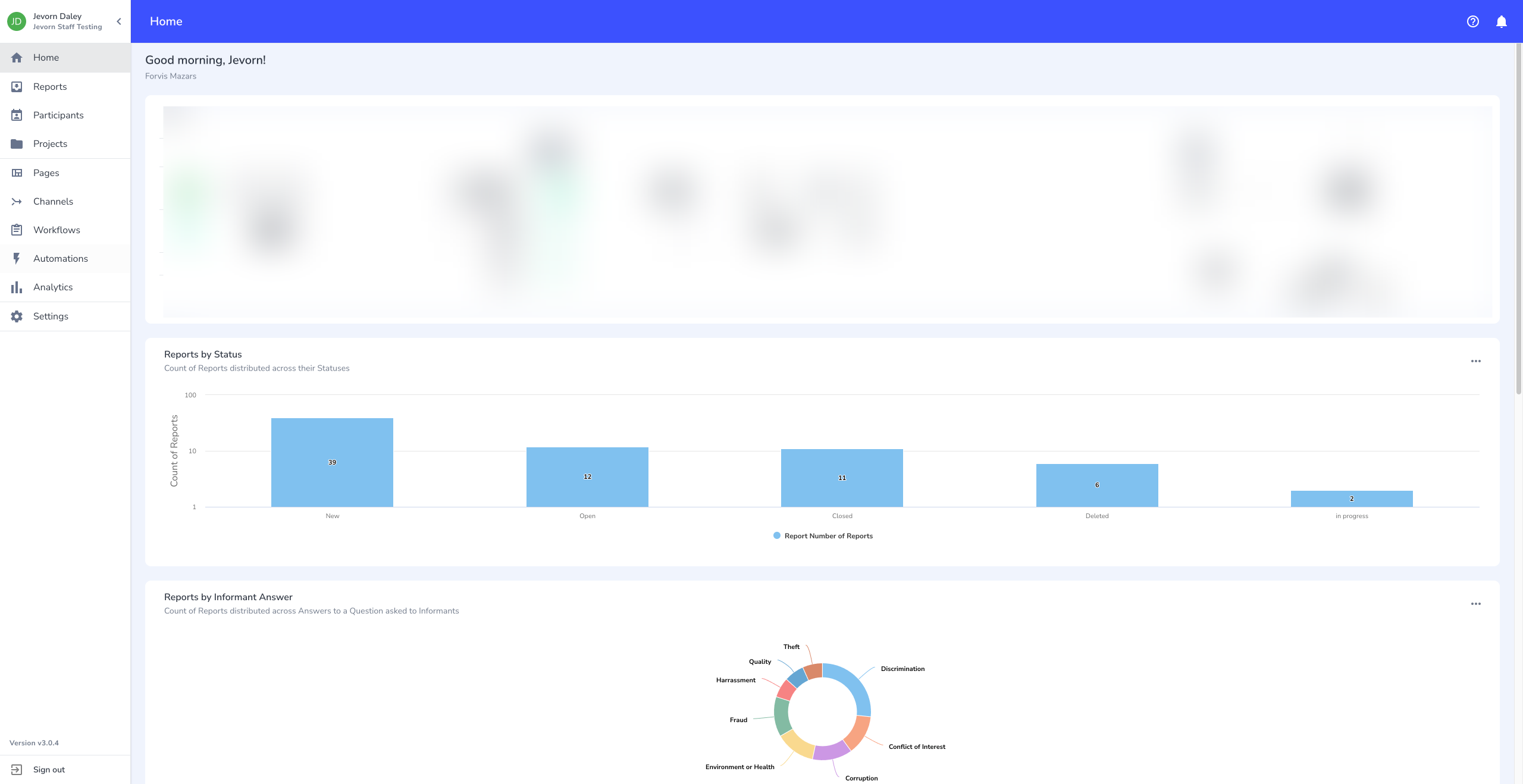The image size is (1523, 784).
Task: Click the JD user avatar
Action: pos(17,21)
